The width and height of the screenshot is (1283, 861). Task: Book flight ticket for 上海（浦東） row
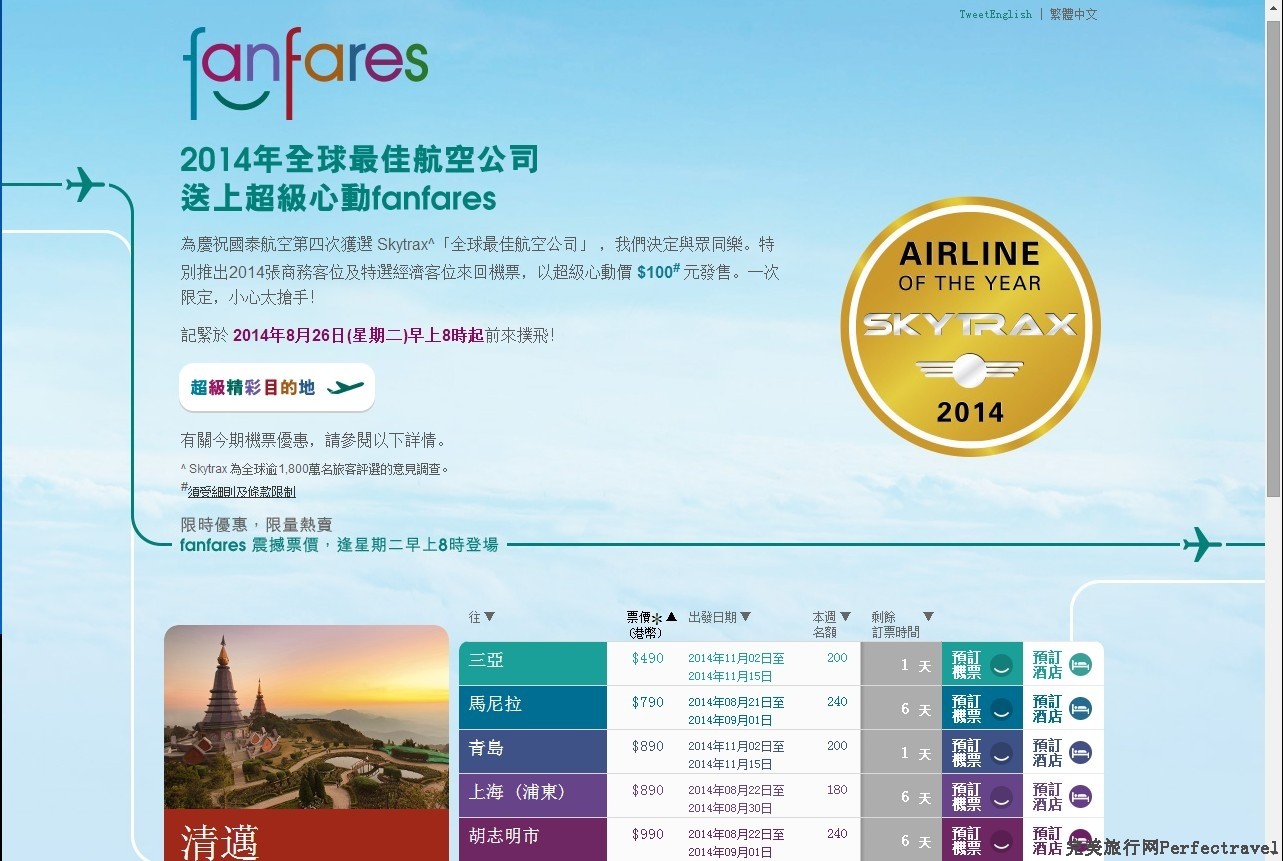click(982, 796)
